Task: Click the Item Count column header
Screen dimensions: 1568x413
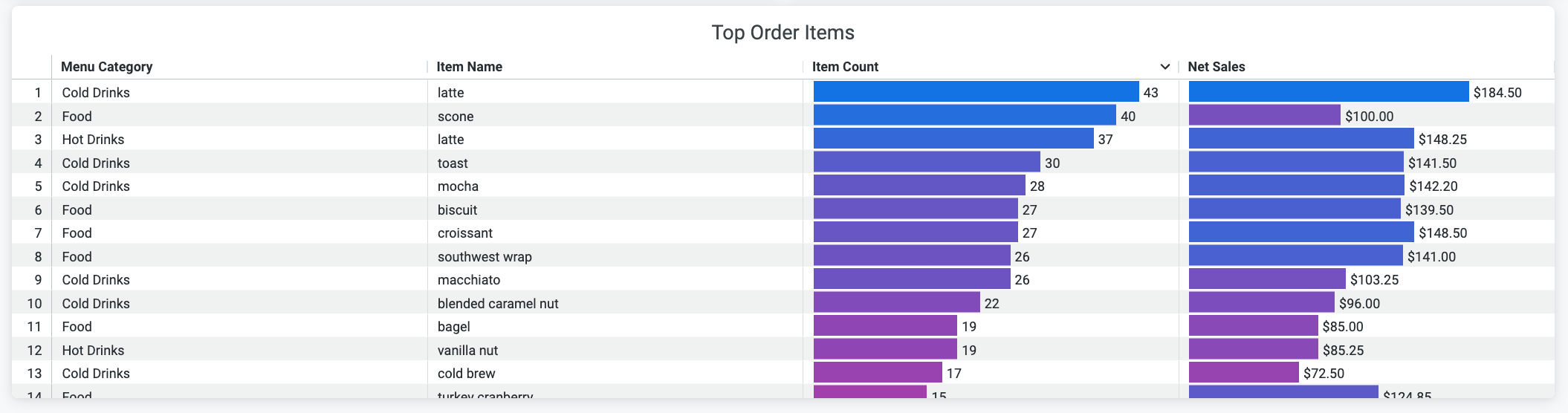Action: 845,67
